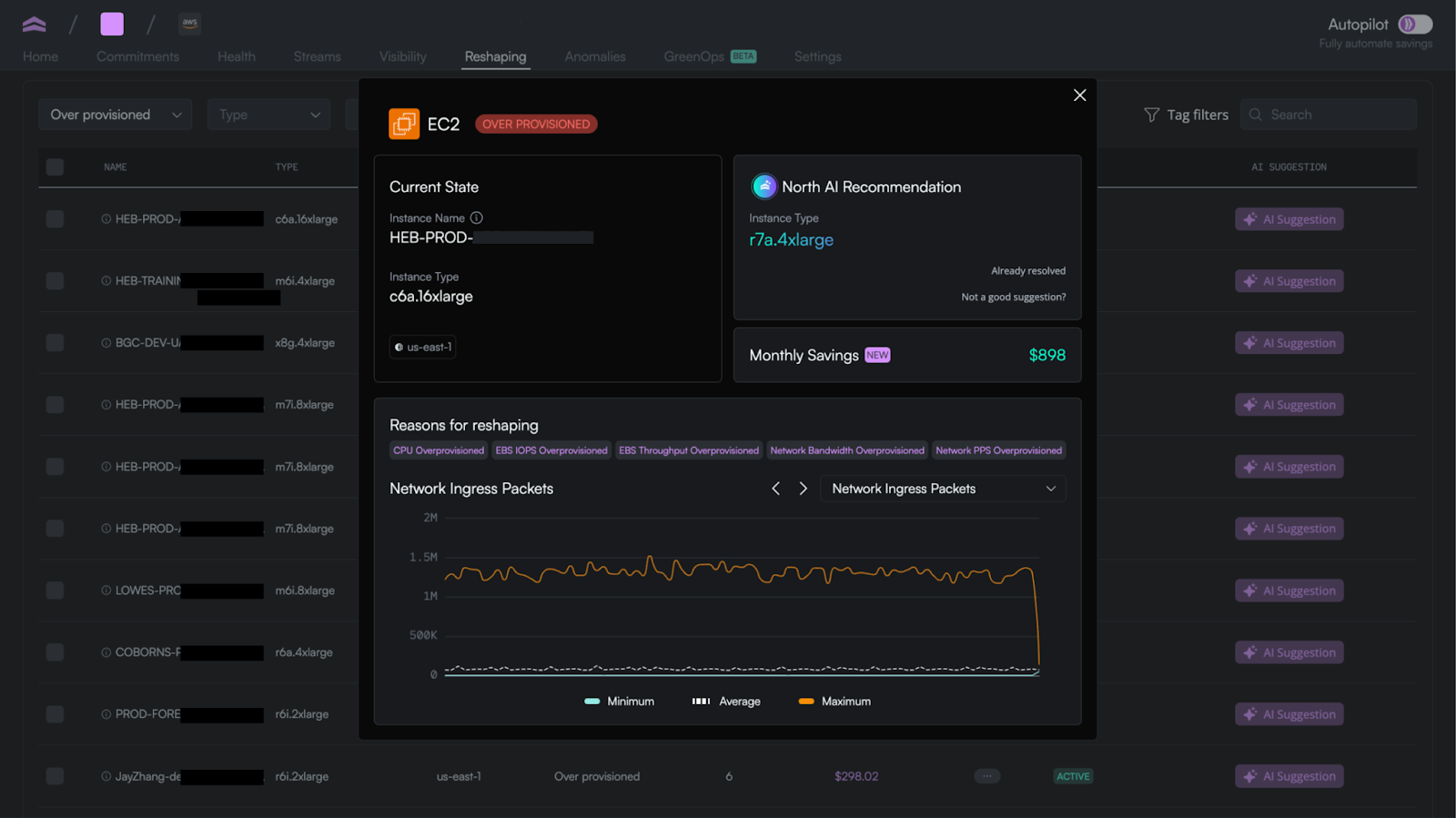Click info icon beside HEB-TRAINING row
Screen dimensions: 1456x818
point(106,281)
